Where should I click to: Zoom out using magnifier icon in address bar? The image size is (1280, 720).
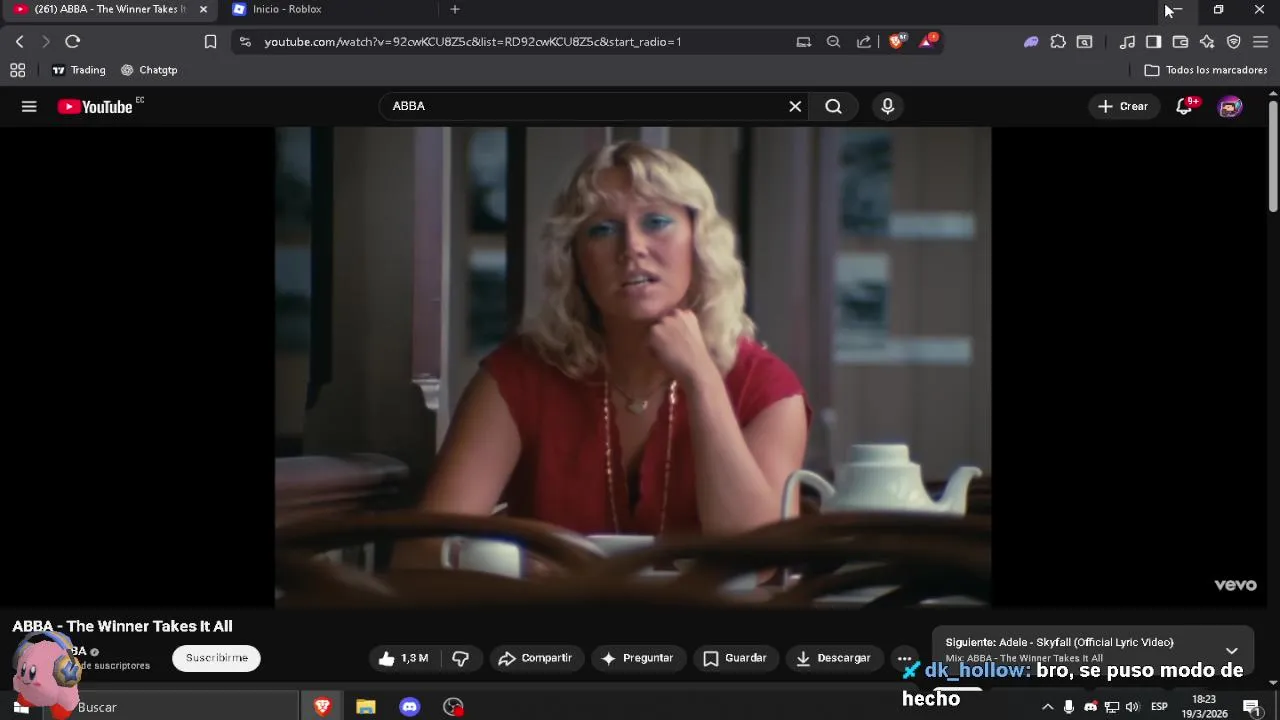pos(833,42)
